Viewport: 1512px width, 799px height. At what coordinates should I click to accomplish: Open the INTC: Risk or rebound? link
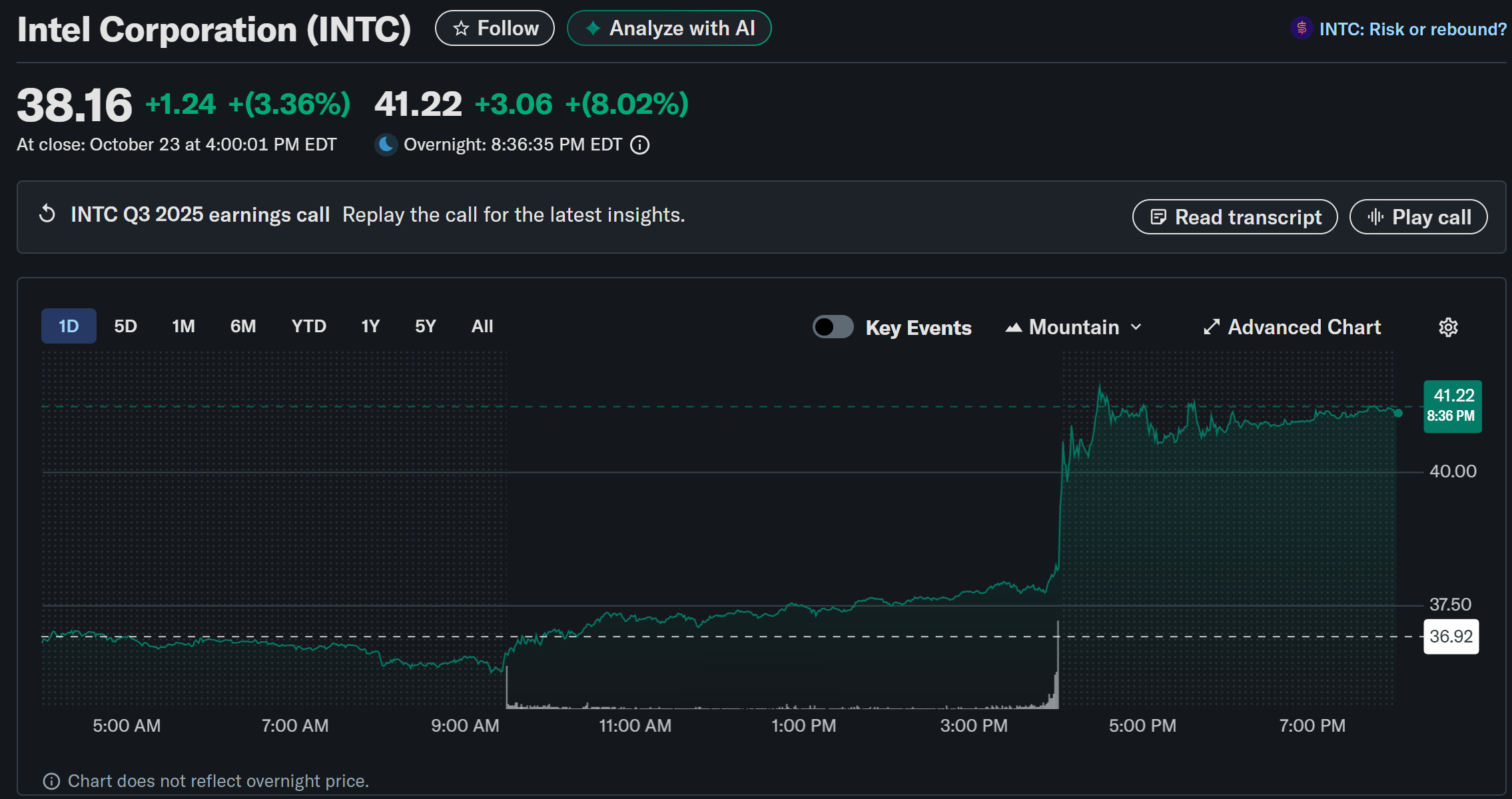coord(1412,29)
